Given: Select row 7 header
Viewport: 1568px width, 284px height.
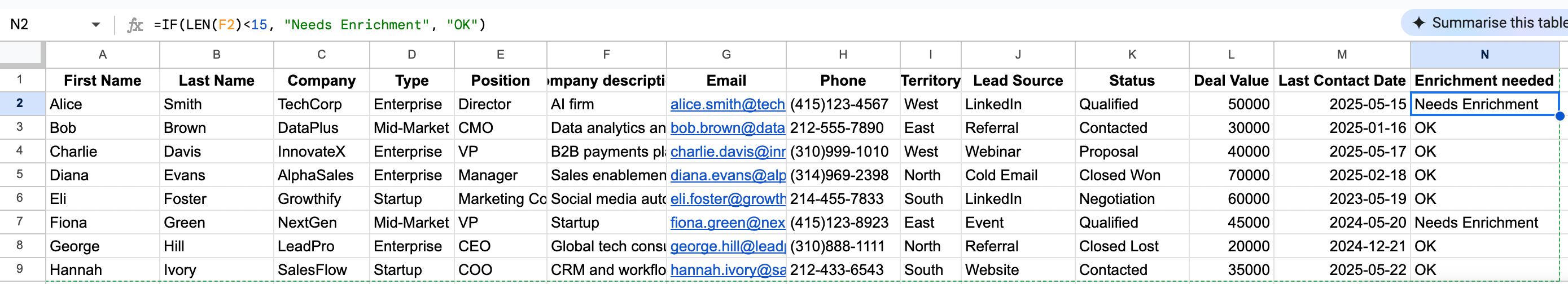Looking at the screenshot, I should 20,222.
